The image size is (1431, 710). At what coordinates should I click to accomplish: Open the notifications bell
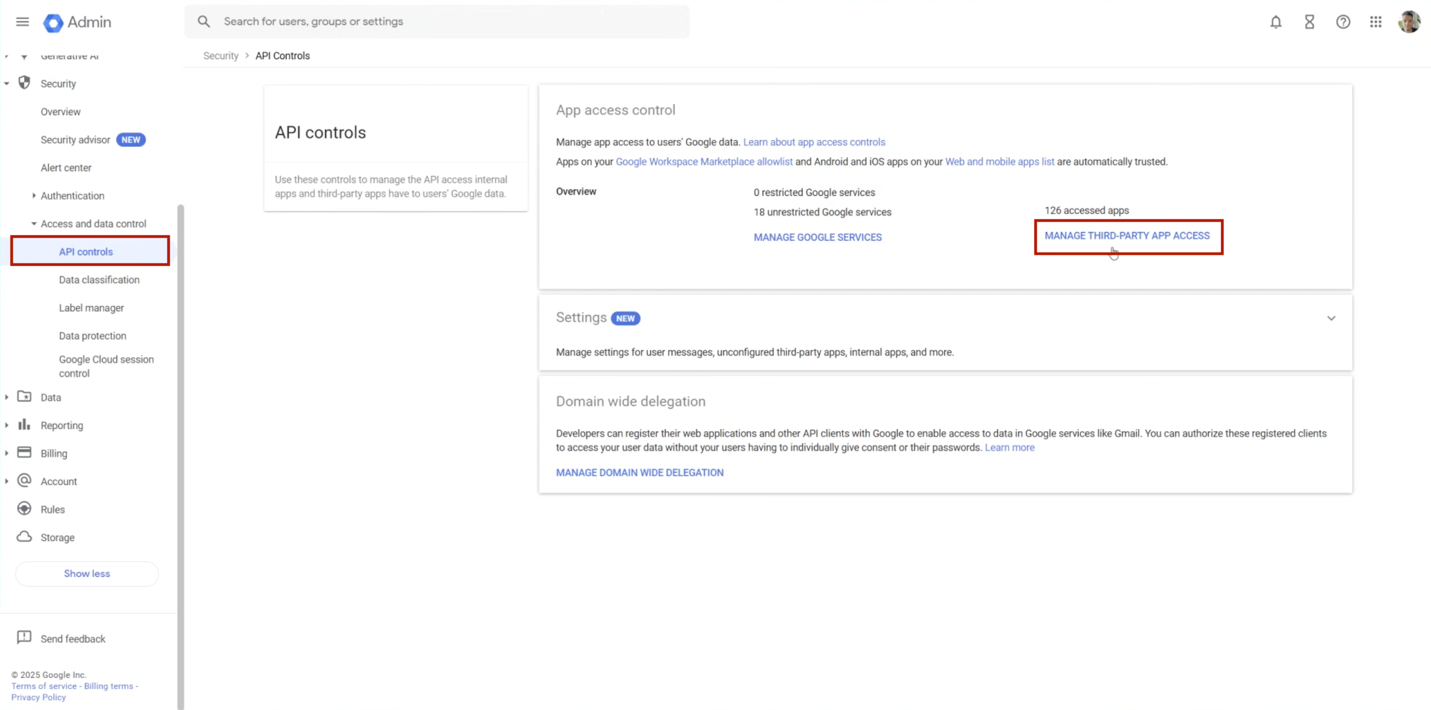tap(1276, 22)
